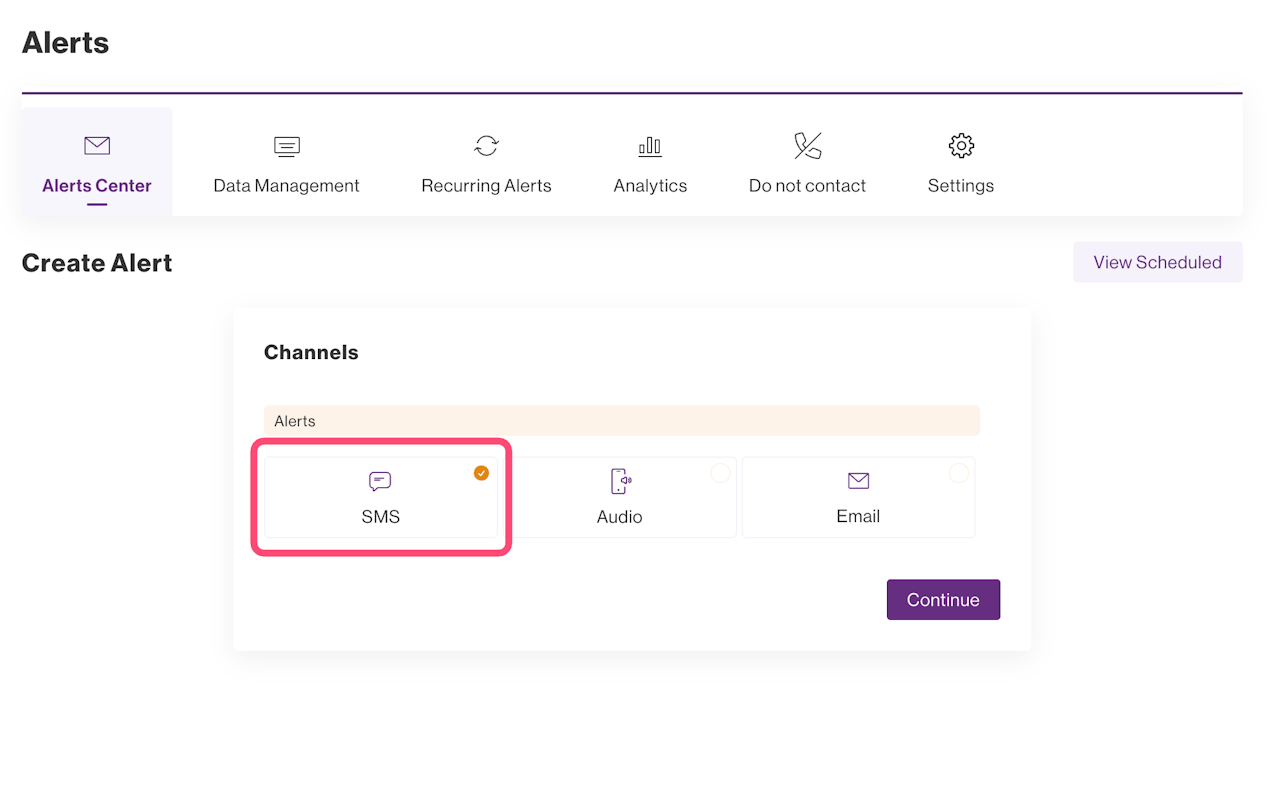This screenshot has width=1280, height=794.
Task: Select the Audio channel card label
Action: 620,517
